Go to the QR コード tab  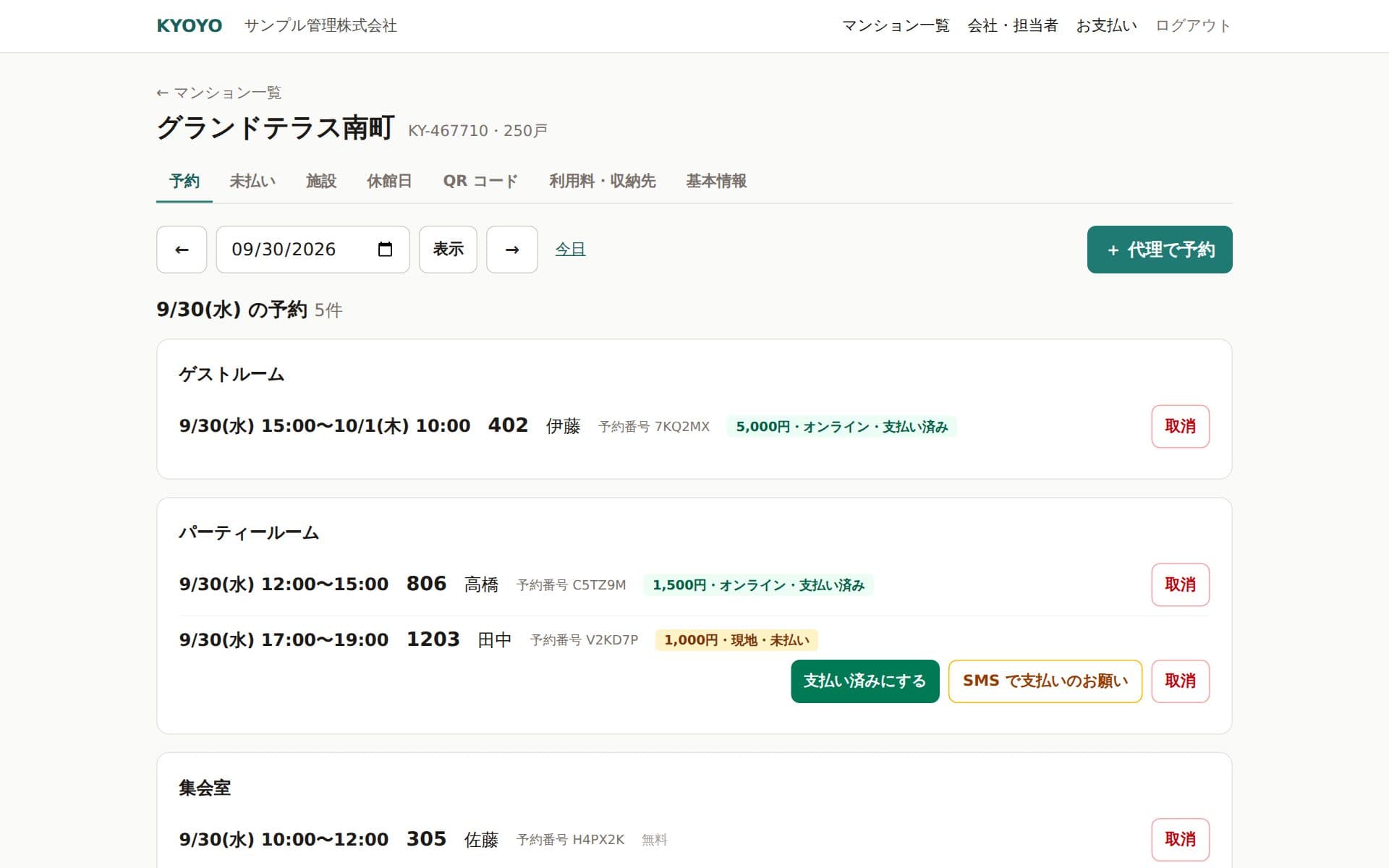coord(480,181)
